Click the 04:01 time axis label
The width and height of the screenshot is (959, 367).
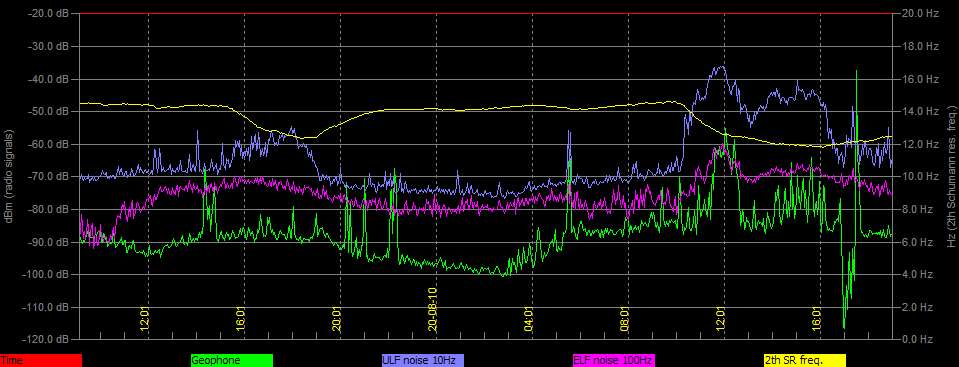click(528, 319)
